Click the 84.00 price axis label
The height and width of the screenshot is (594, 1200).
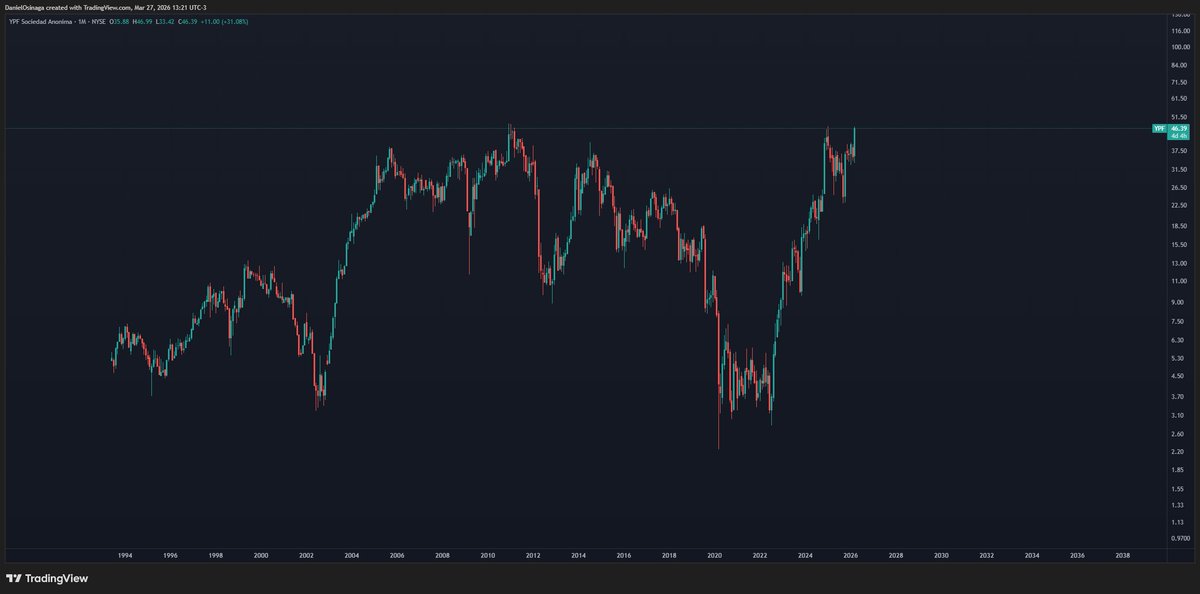click(1178, 67)
